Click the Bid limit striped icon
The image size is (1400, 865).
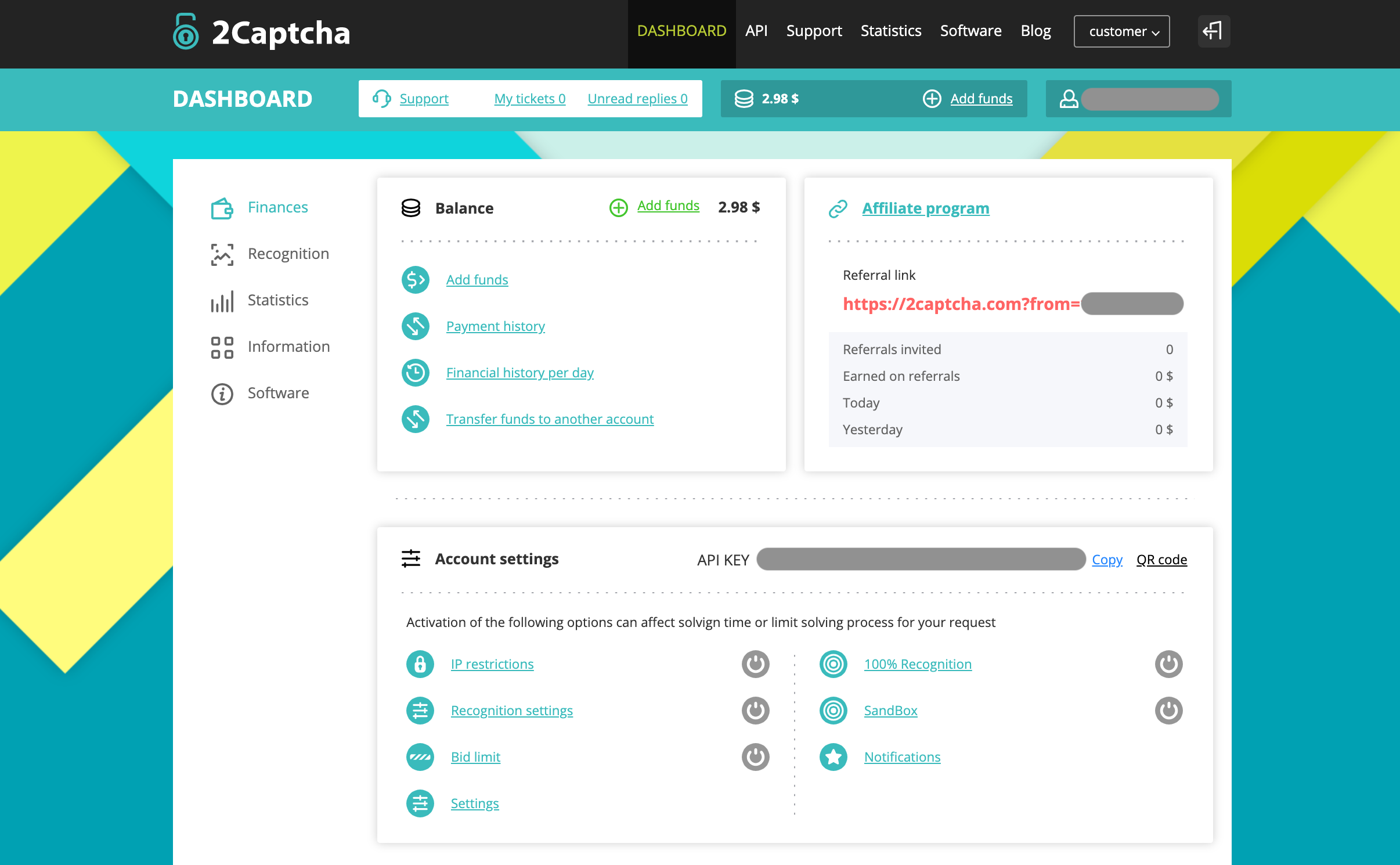pyautogui.click(x=420, y=757)
